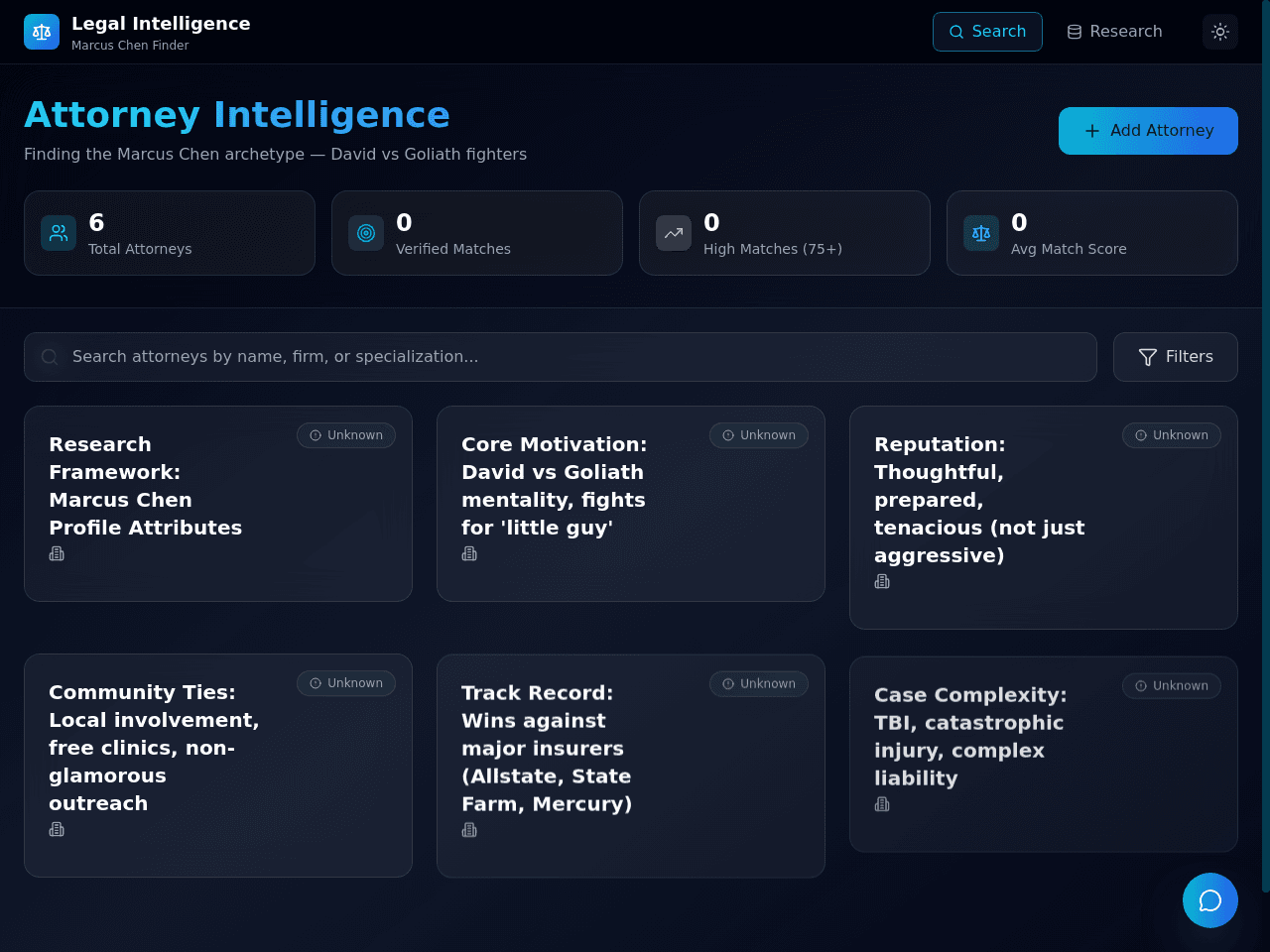Viewport: 1270px width, 952px height.
Task: Open the Search tab in header
Action: 987,32
